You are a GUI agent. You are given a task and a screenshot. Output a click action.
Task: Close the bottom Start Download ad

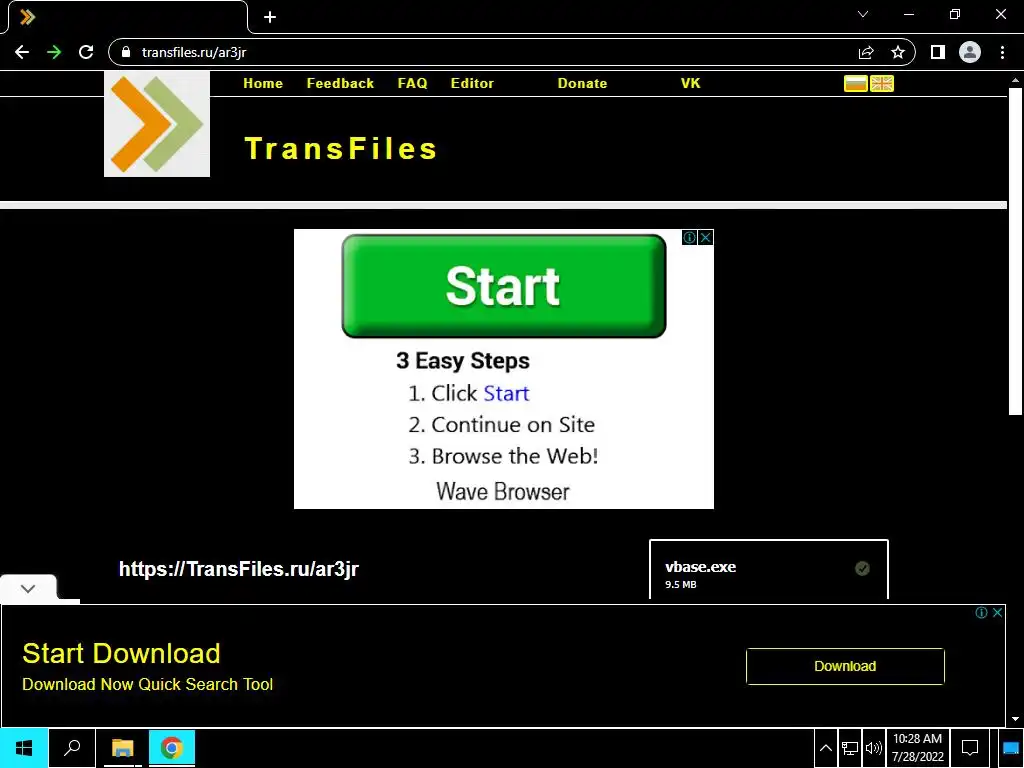997,613
